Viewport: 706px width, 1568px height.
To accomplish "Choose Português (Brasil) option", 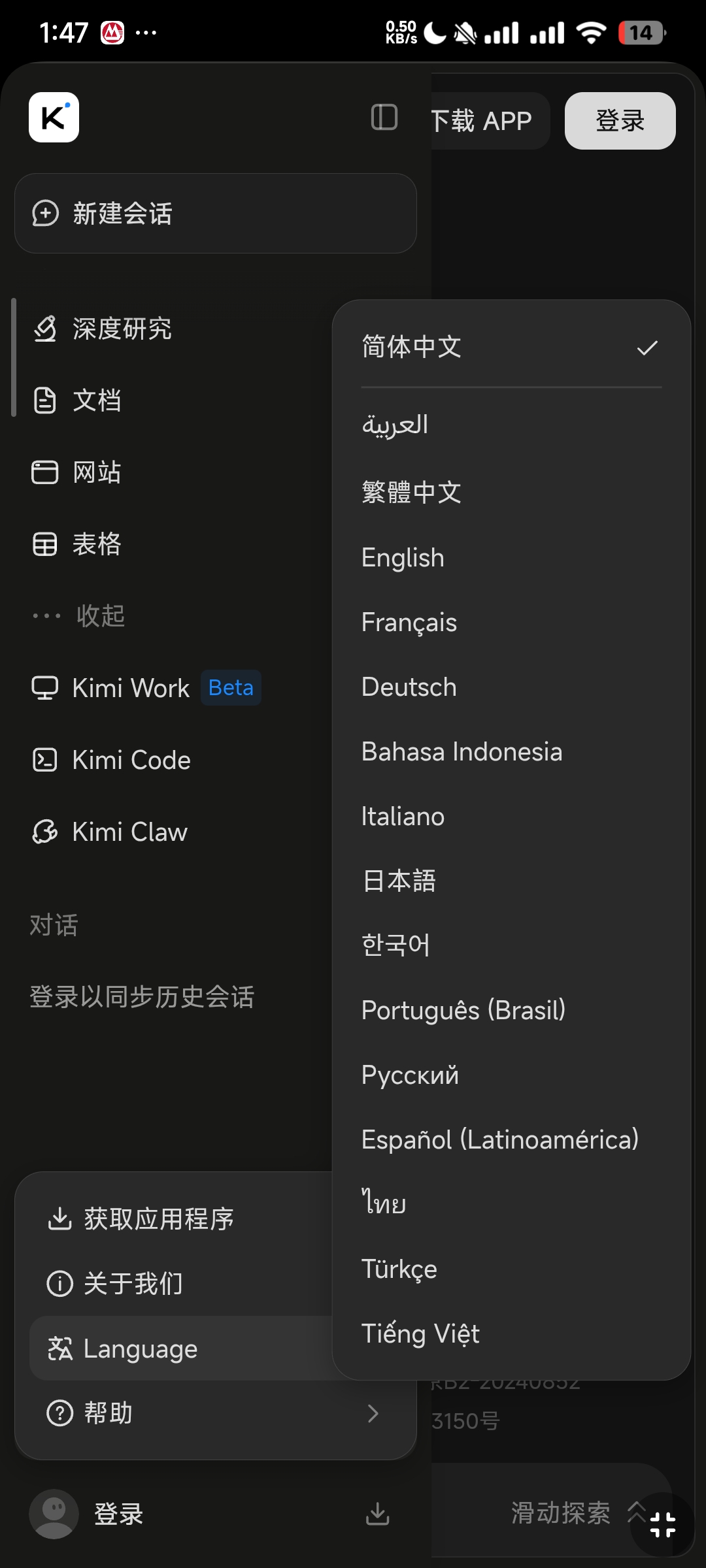I will (x=511, y=1010).
